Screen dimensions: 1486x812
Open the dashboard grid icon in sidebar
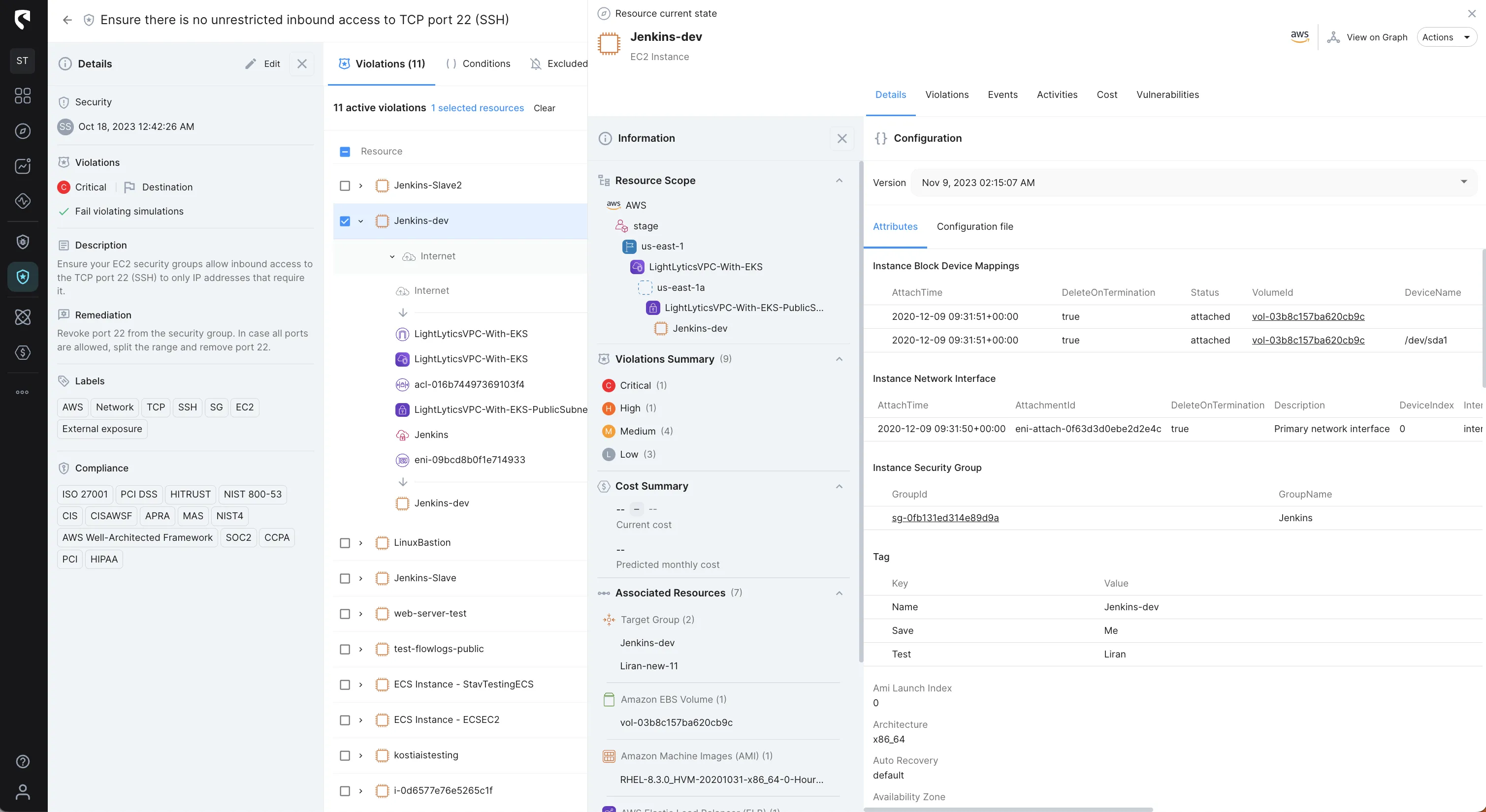(x=23, y=96)
